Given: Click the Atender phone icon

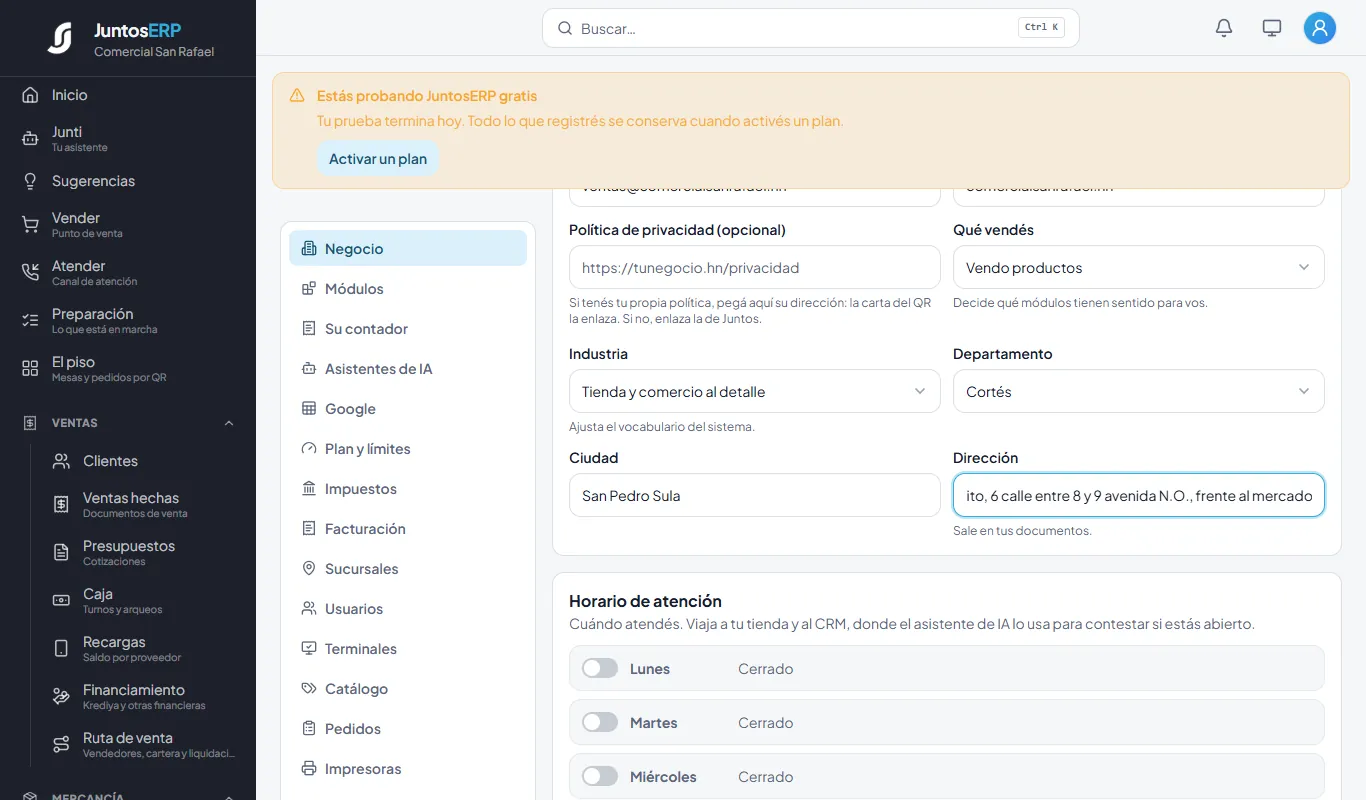Looking at the screenshot, I should (30, 273).
